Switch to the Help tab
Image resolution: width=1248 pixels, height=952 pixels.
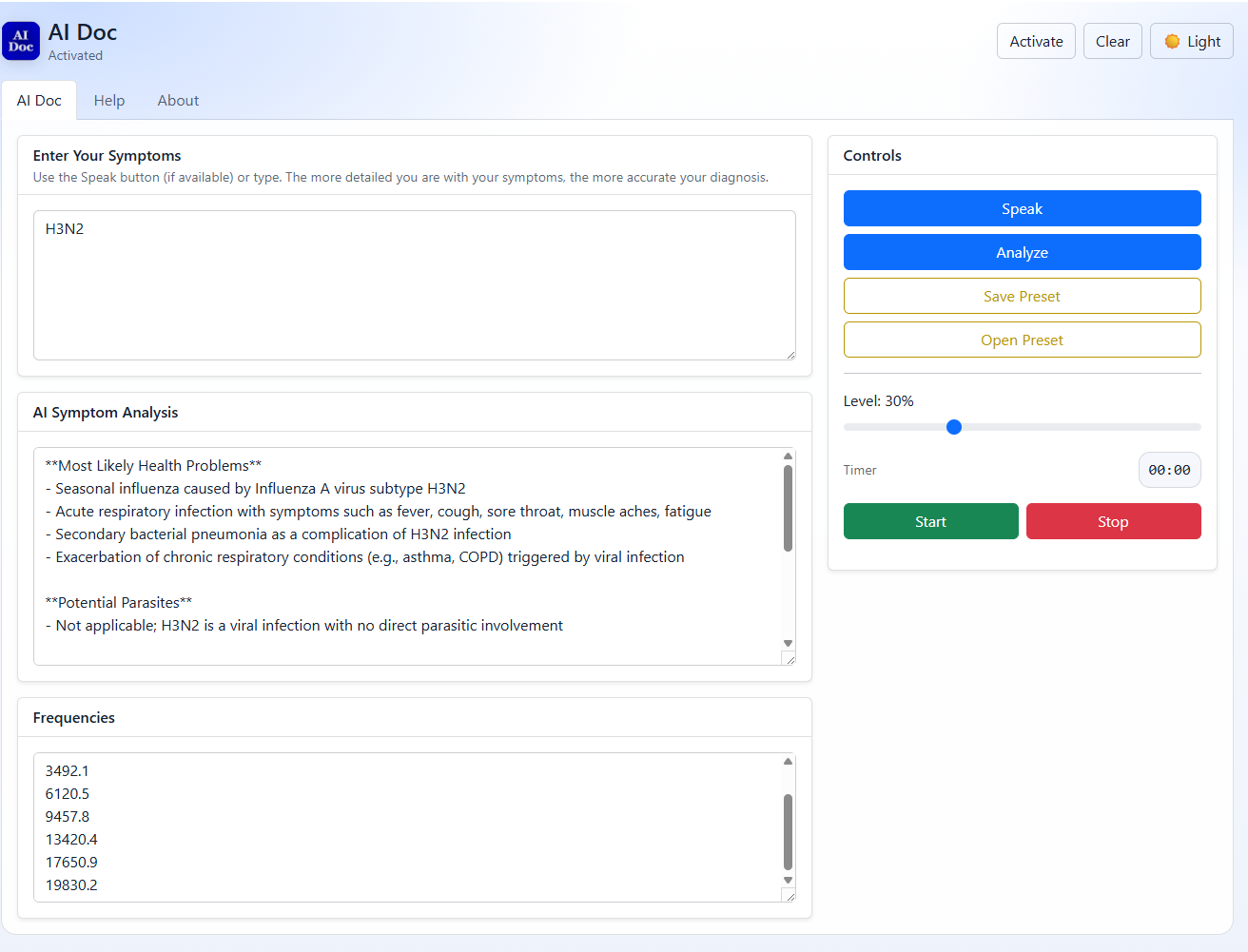109,100
